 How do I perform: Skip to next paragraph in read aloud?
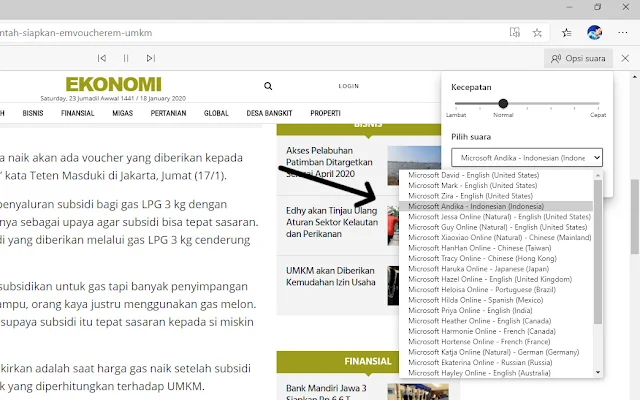point(151,58)
